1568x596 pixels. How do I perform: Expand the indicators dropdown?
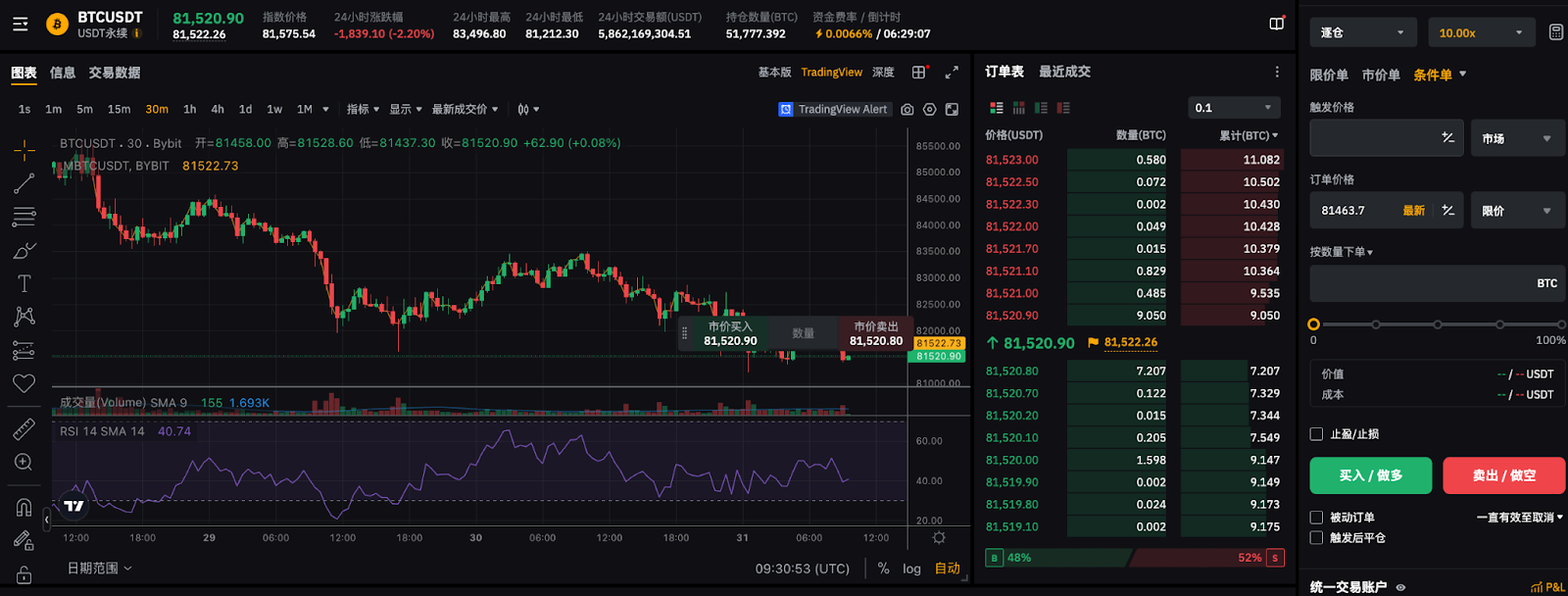(363, 110)
